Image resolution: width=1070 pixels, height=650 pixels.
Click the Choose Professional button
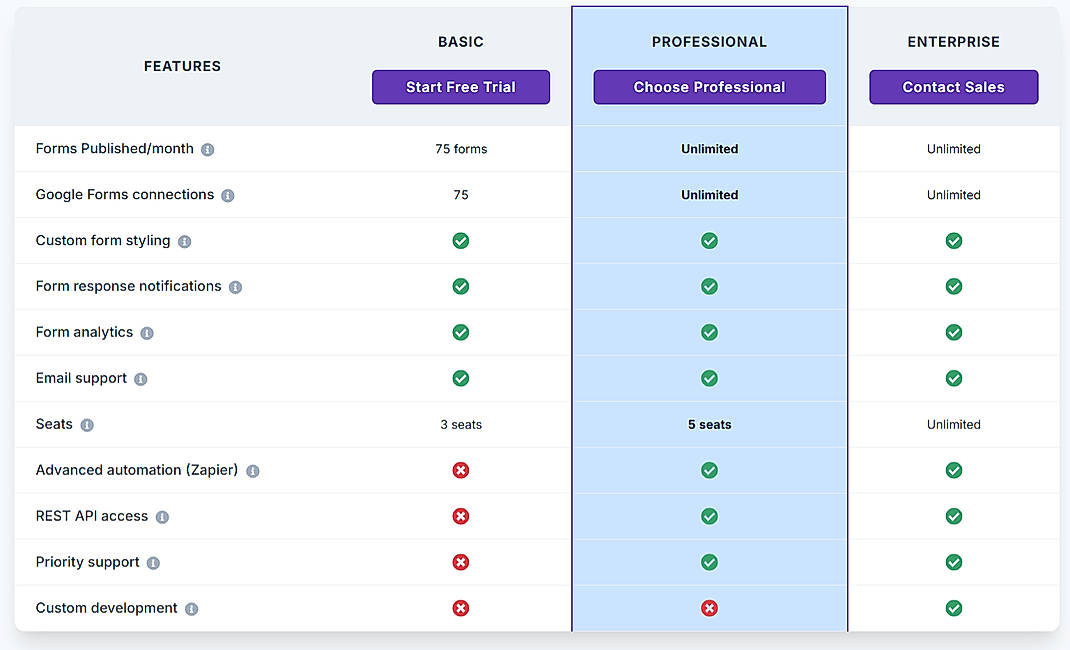(709, 87)
